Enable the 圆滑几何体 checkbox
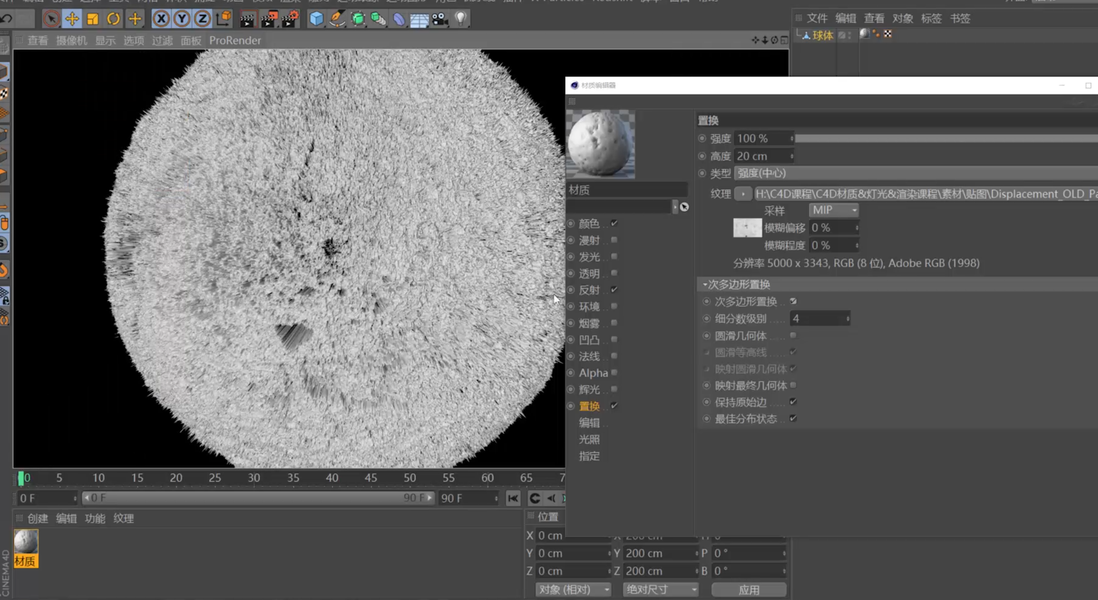 tap(793, 336)
